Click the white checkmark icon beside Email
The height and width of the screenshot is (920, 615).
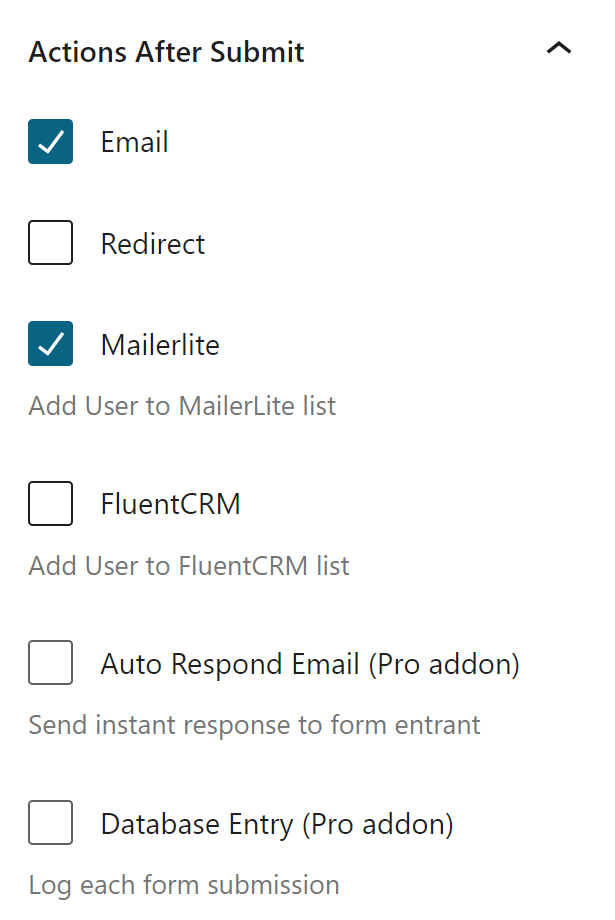[50, 143]
